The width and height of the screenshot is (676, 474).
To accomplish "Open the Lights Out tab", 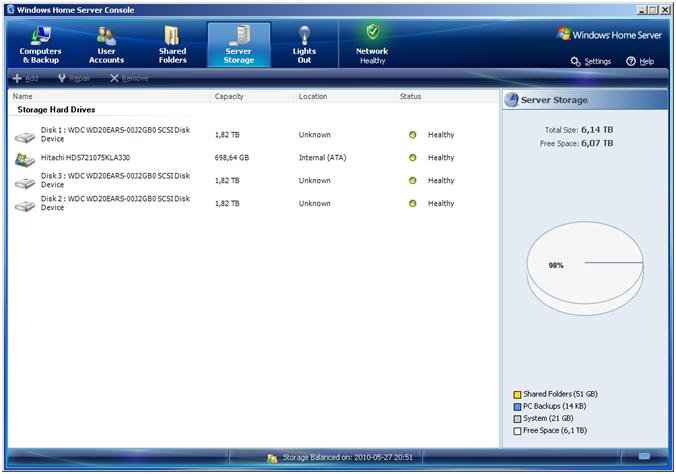I will click(304, 45).
